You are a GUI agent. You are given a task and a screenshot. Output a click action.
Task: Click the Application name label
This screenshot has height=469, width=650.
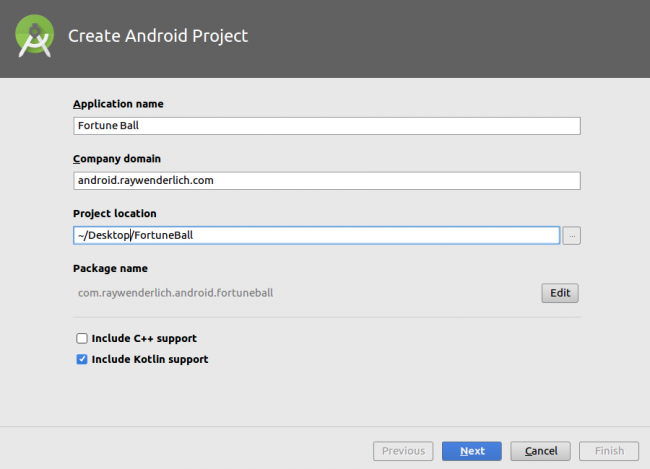click(x=118, y=104)
